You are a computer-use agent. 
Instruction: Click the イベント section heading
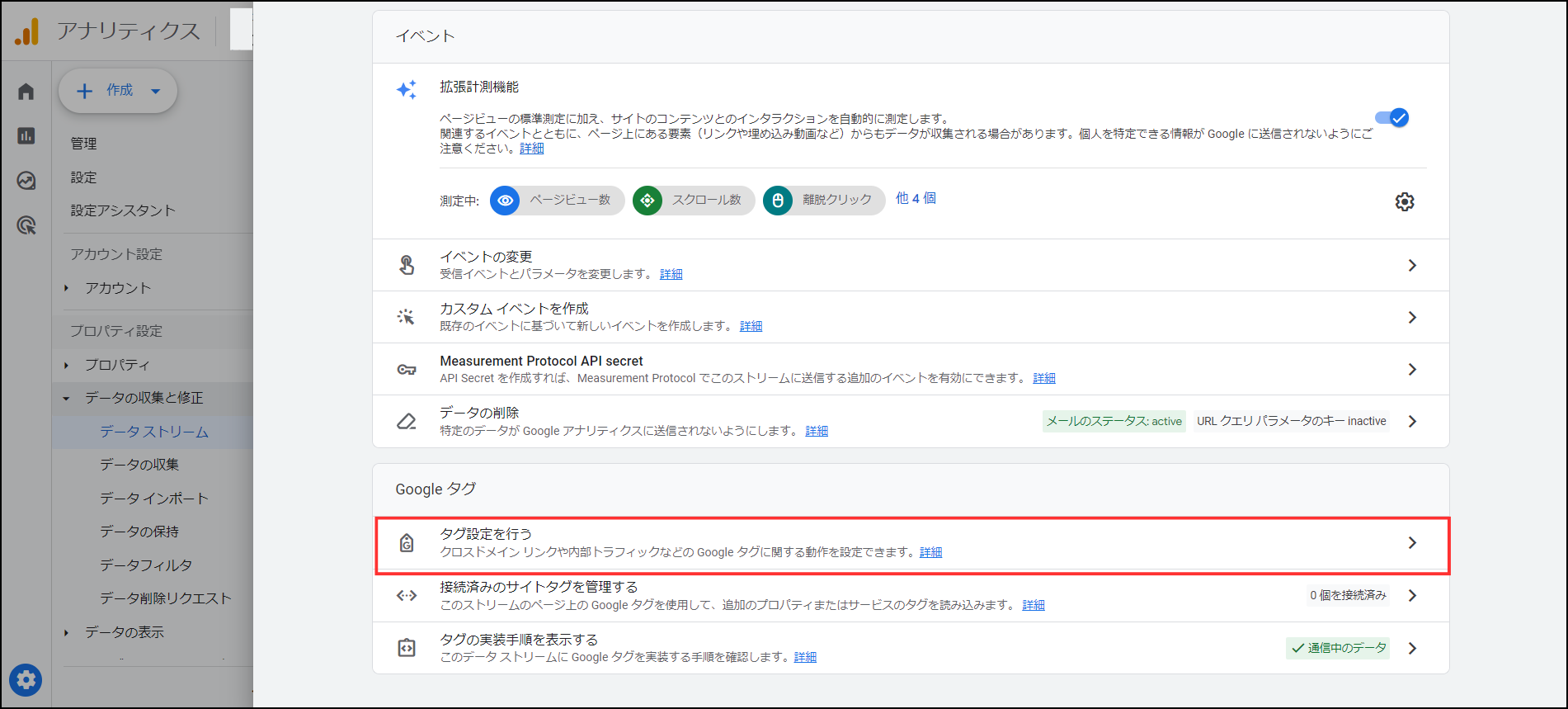(425, 36)
